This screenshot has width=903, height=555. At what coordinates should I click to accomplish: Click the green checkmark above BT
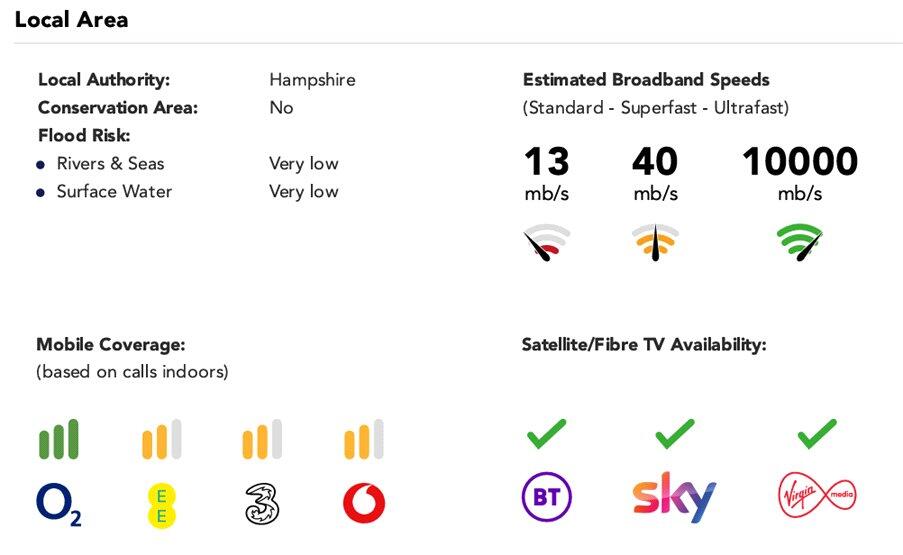point(546,433)
